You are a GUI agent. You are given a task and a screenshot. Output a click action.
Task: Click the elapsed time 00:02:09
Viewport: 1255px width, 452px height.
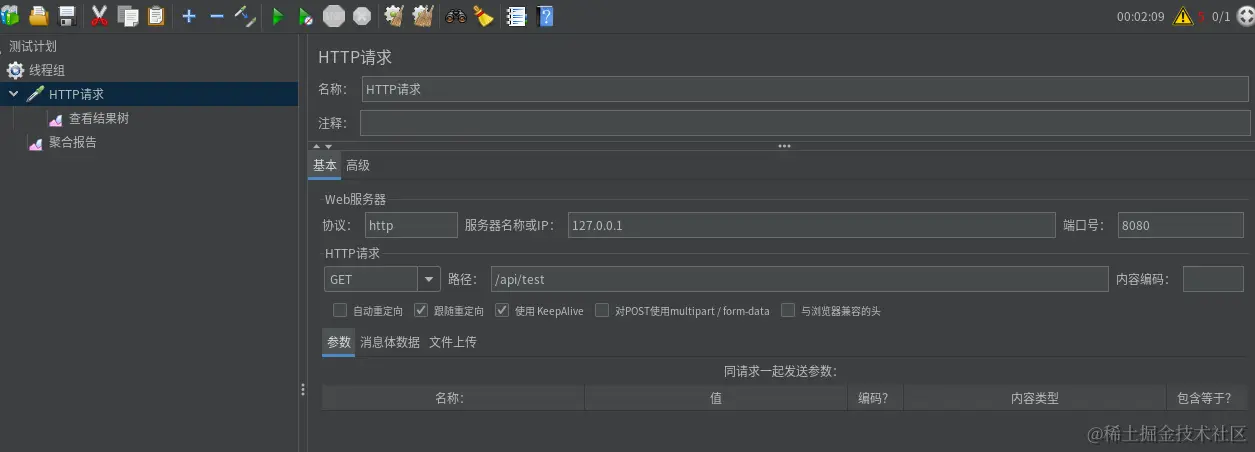pyautogui.click(x=1141, y=16)
